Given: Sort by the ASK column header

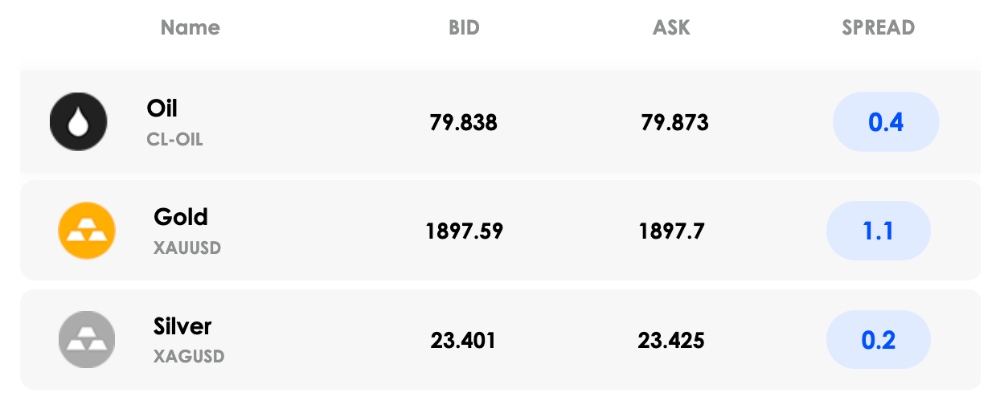Looking at the screenshot, I should (x=672, y=27).
